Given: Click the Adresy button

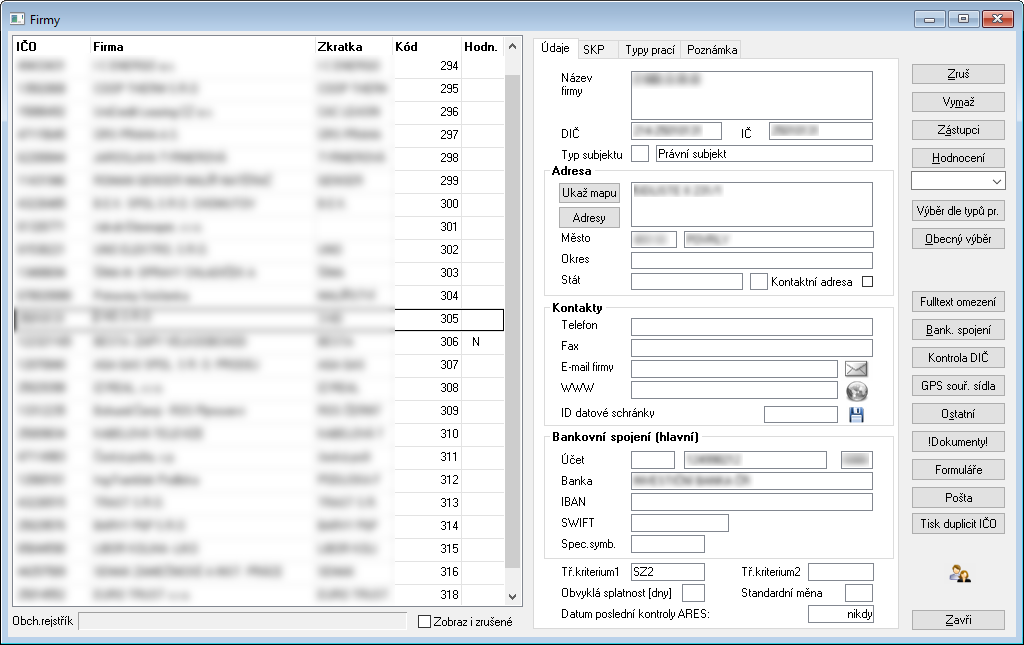Looking at the screenshot, I should tap(589, 218).
